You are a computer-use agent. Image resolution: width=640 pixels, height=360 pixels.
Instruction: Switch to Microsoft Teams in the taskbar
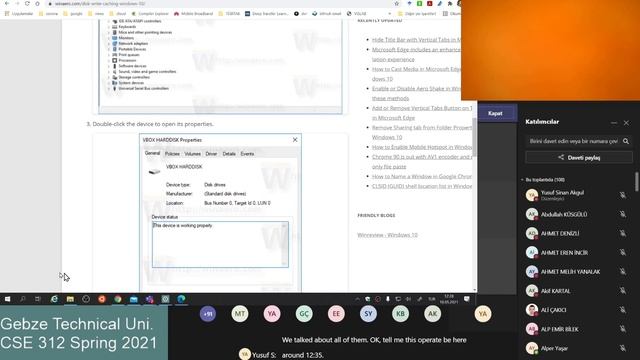149,299
